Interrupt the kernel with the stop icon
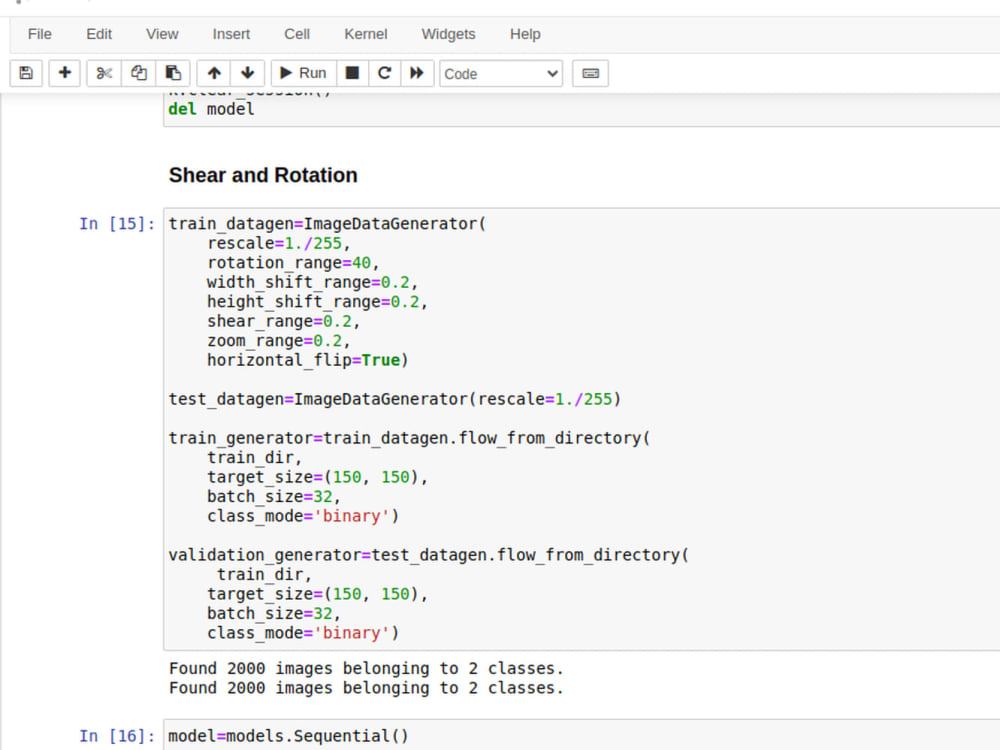 352,72
